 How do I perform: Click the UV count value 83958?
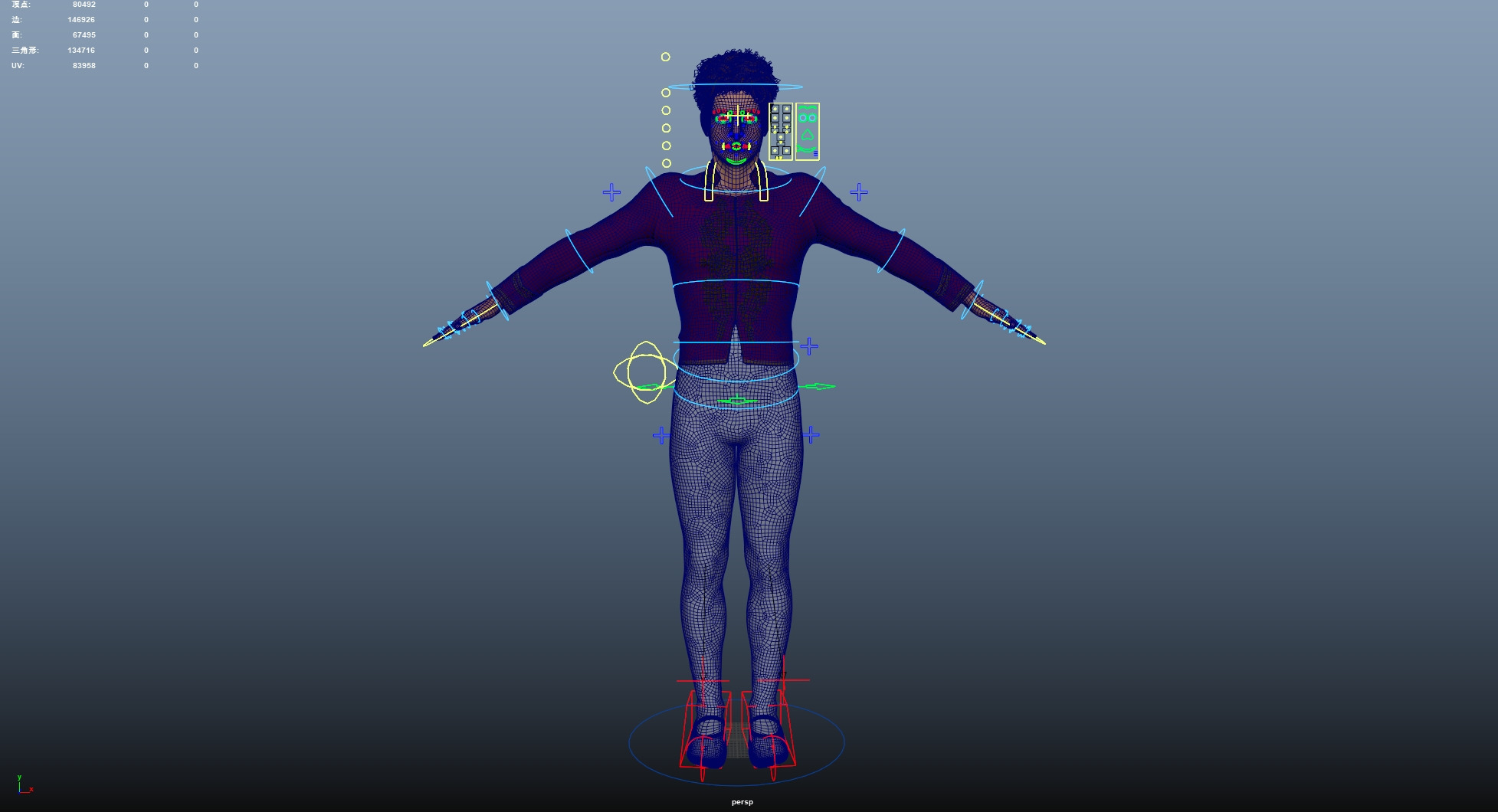point(84,66)
